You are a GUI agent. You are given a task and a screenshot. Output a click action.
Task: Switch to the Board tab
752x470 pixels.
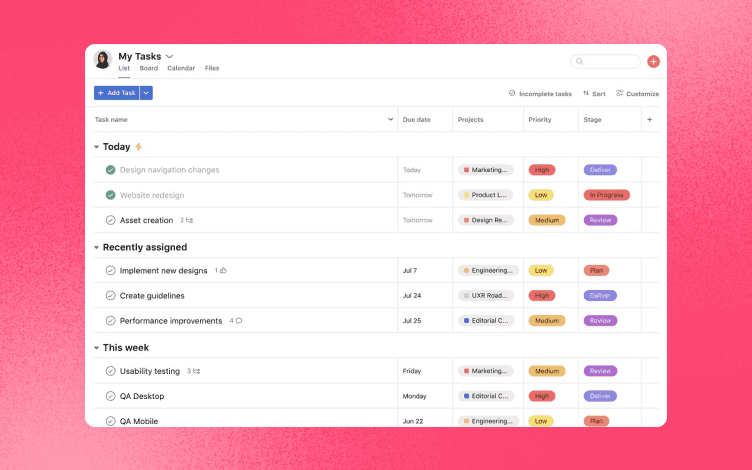(x=149, y=68)
